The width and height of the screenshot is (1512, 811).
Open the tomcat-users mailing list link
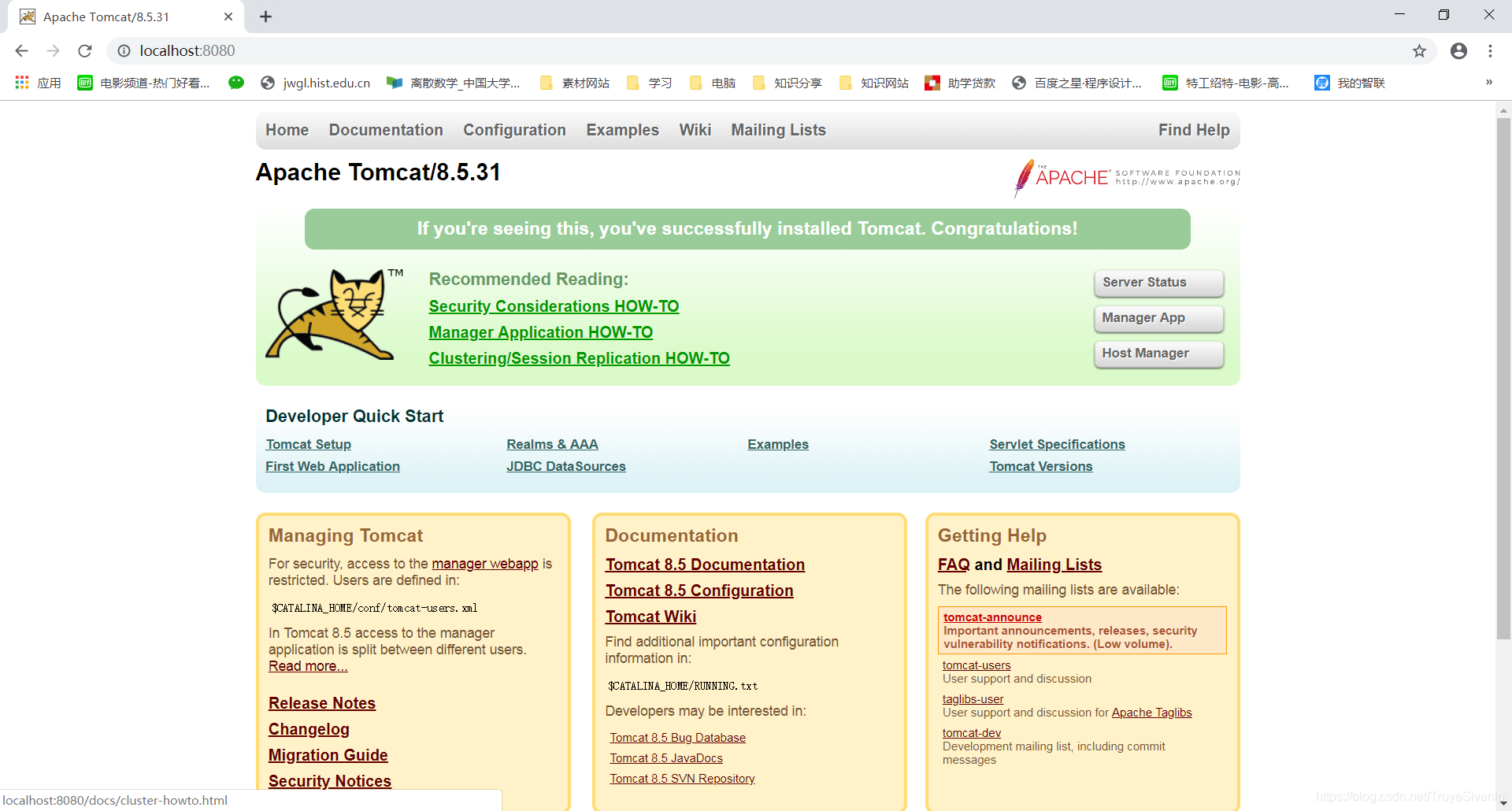976,665
